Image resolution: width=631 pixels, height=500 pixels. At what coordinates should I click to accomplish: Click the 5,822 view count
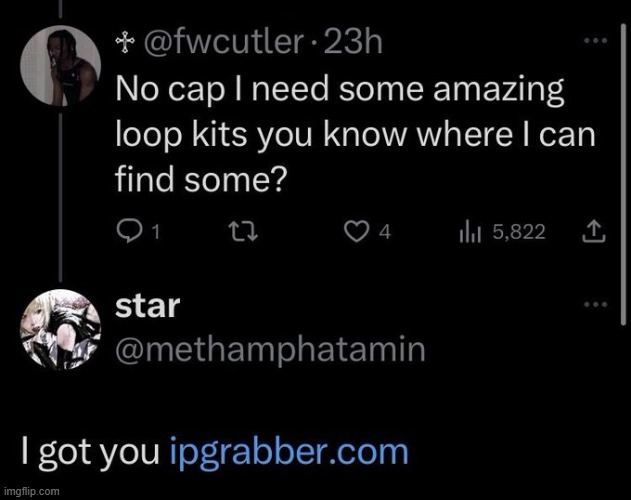pyautogui.click(x=519, y=232)
